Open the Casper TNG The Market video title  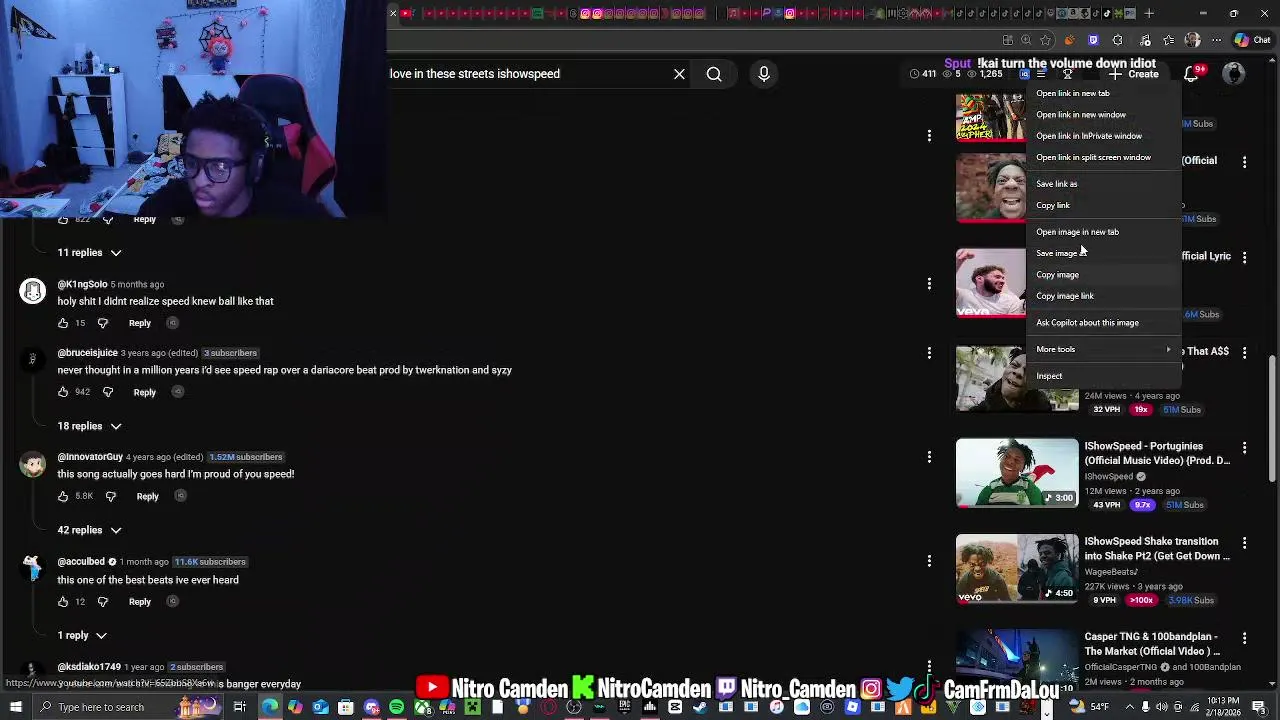click(x=1153, y=644)
